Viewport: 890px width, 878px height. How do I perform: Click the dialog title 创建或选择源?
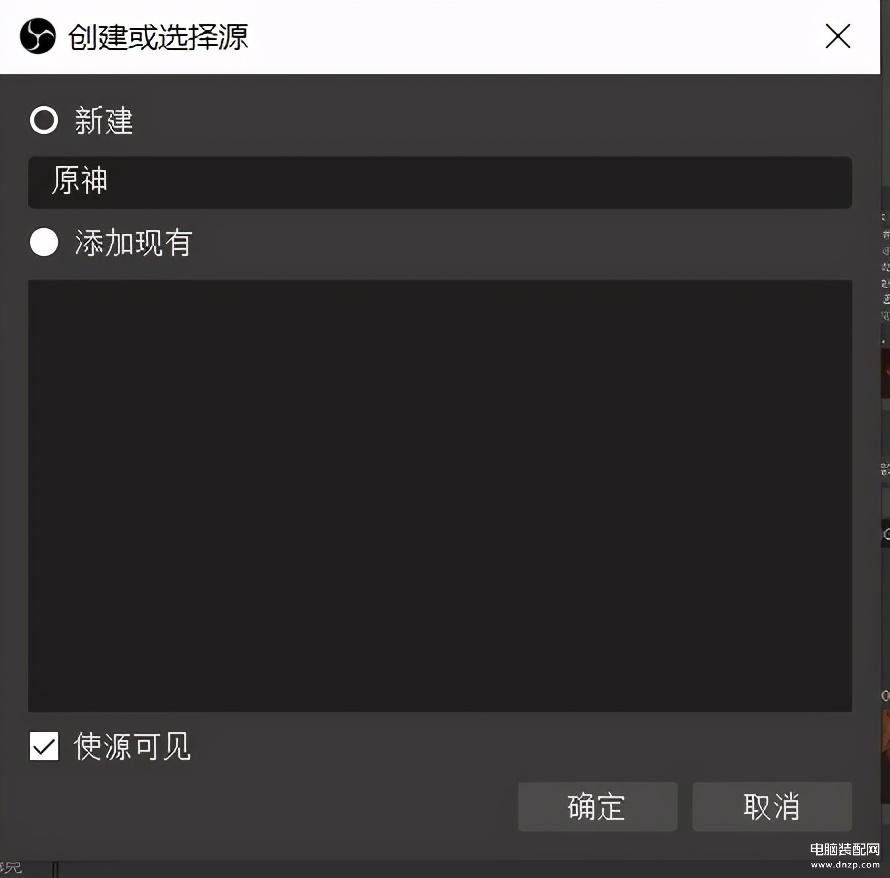[x=158, y=37]
